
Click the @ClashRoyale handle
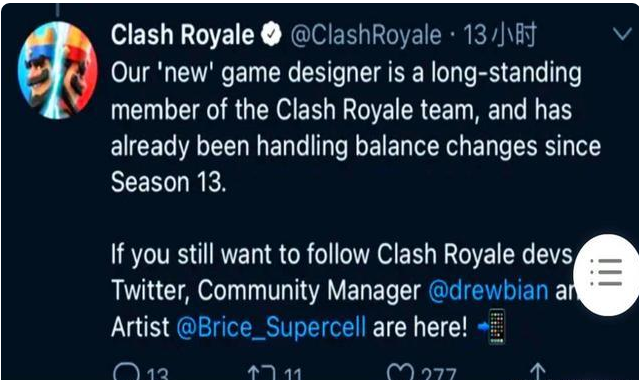click(366, 35)
